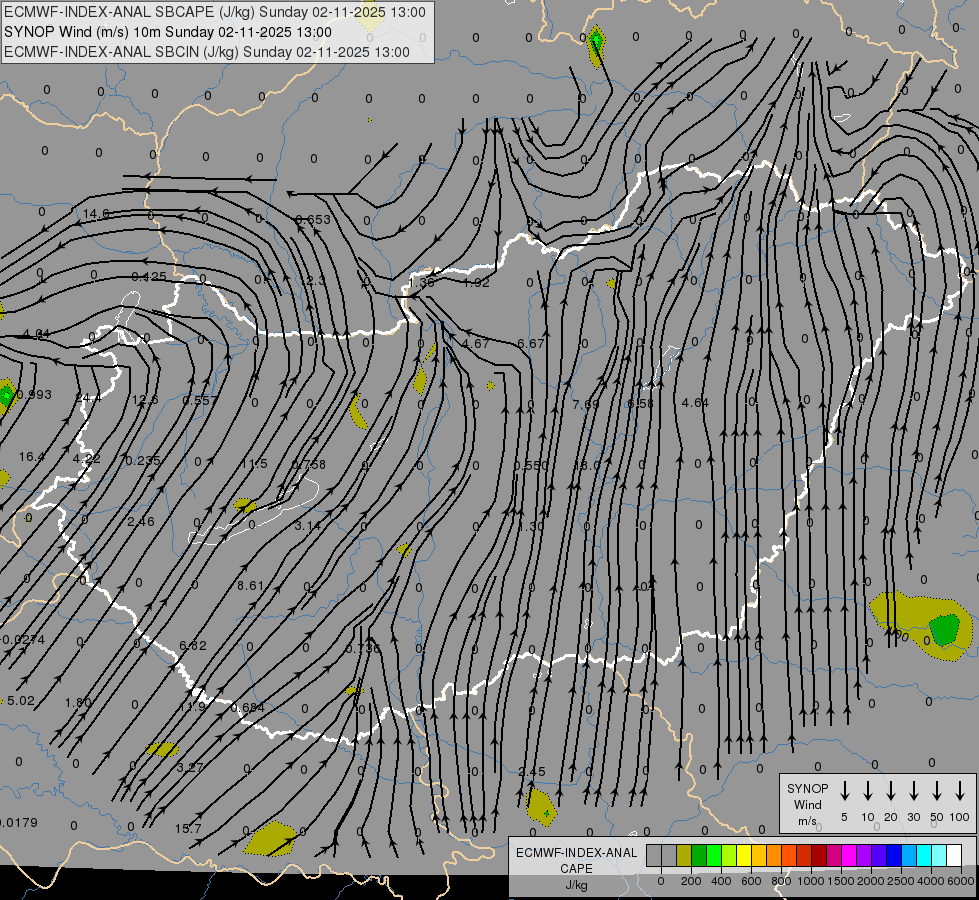Select the dark green CAPE legend swatch
The image size is (979, 900).
pos(699,856)
